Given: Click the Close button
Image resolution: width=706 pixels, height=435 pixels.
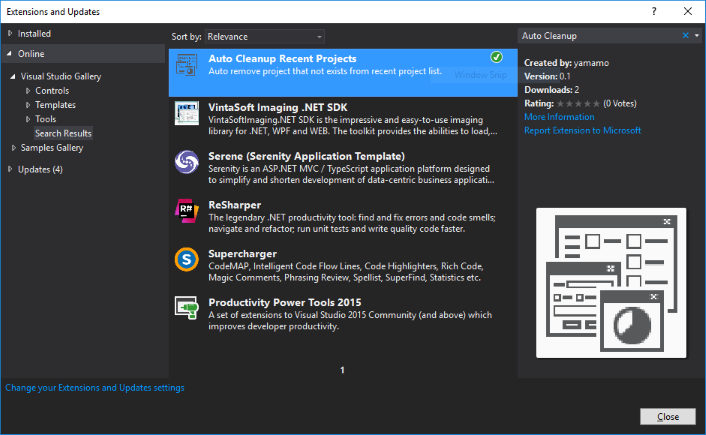Looking at the screenshot, I should [x=668, y=417].
